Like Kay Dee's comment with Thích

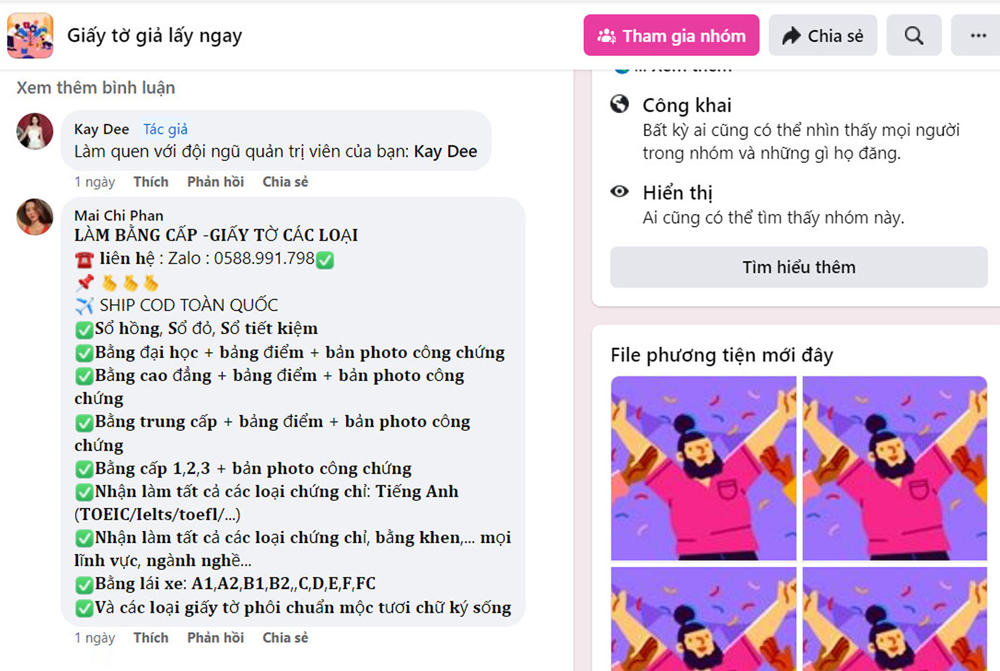(151, 182)
